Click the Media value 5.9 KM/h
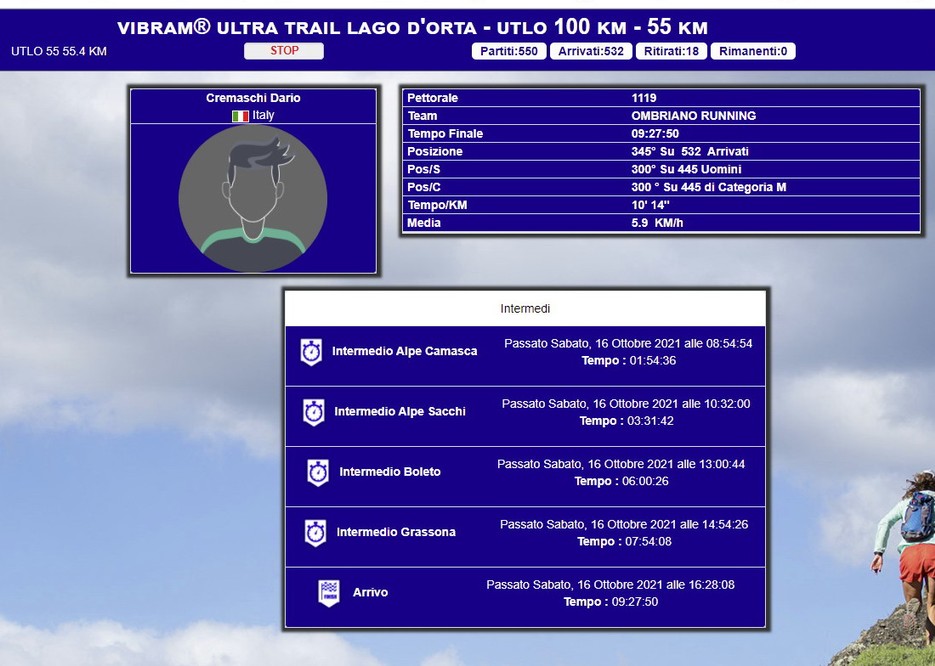This screenshot has height=666, width=935. point(655,223)
